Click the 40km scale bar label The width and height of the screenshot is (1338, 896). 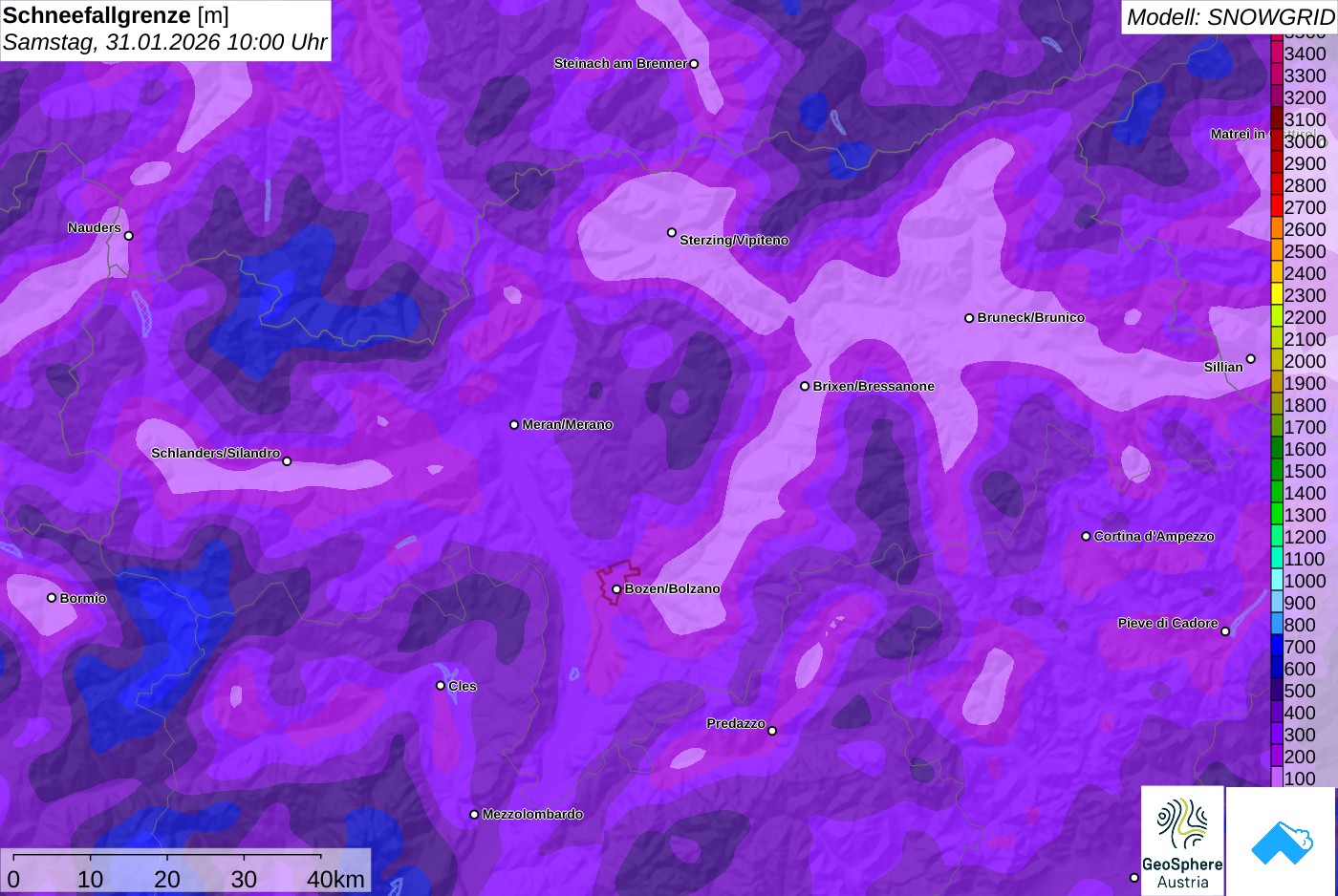335,880
